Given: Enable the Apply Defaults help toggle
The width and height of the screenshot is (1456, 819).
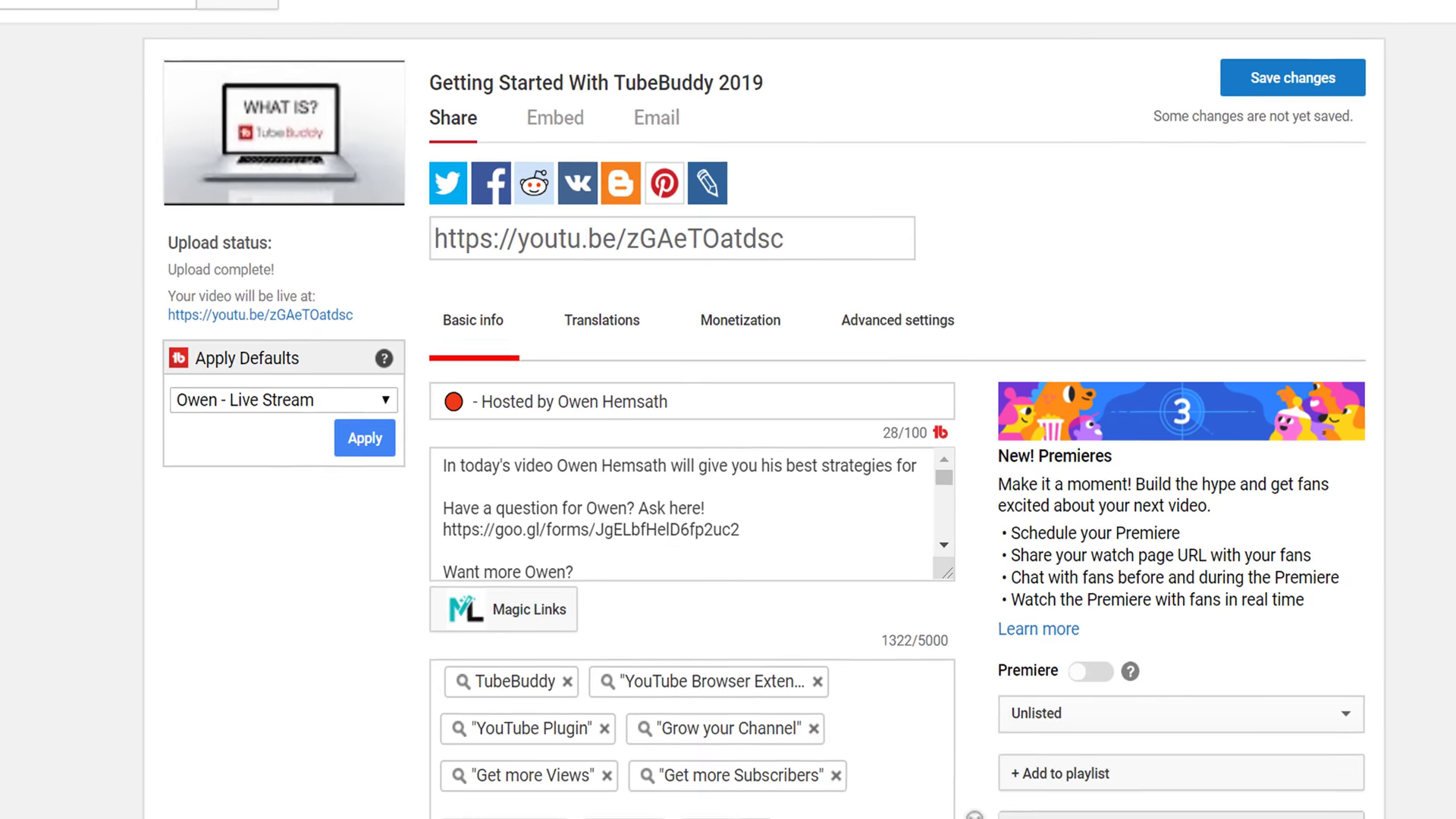Looking at the screenshot, I should [384, 357].
